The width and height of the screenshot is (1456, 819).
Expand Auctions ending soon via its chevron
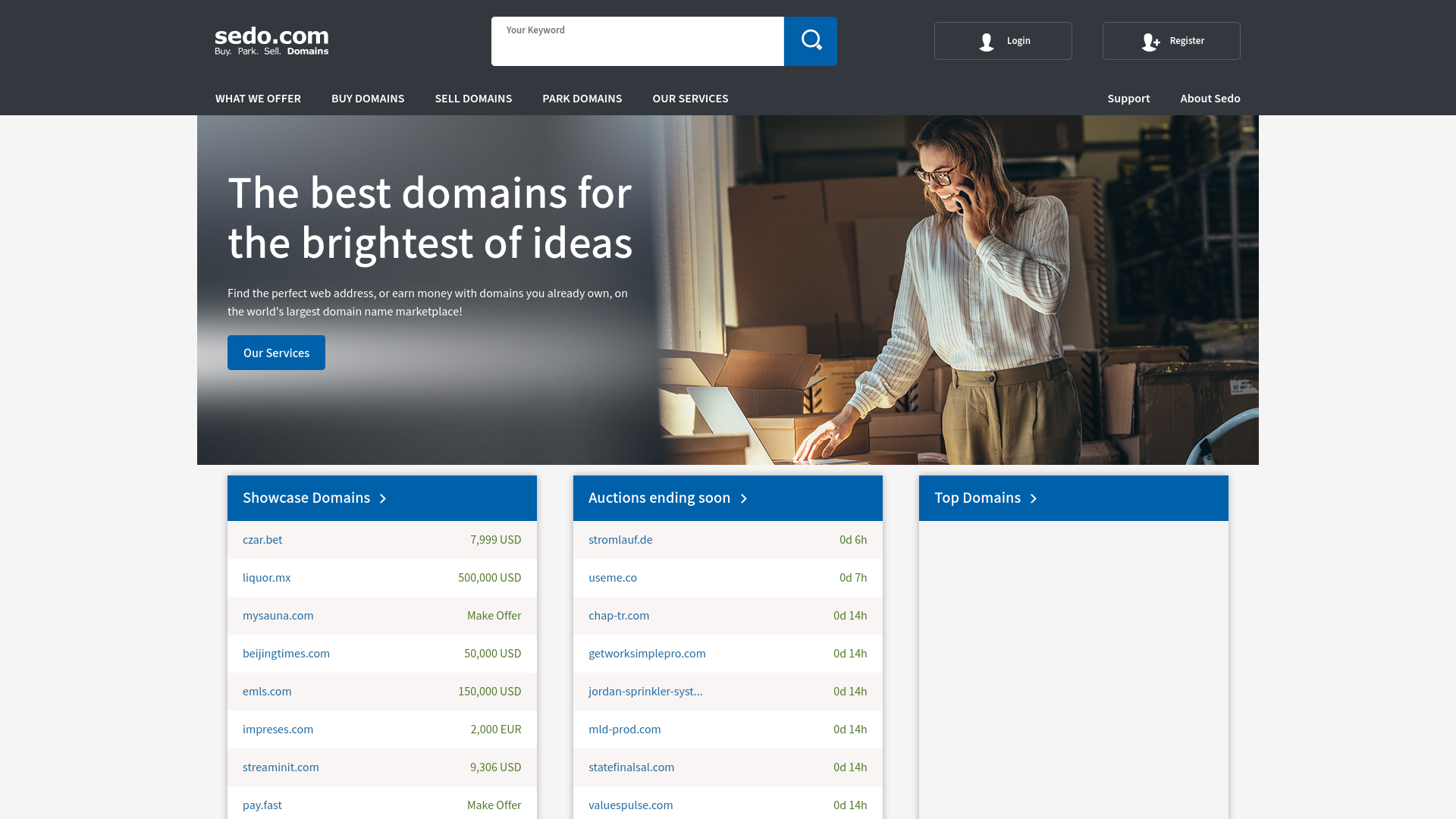click(744, 498)
